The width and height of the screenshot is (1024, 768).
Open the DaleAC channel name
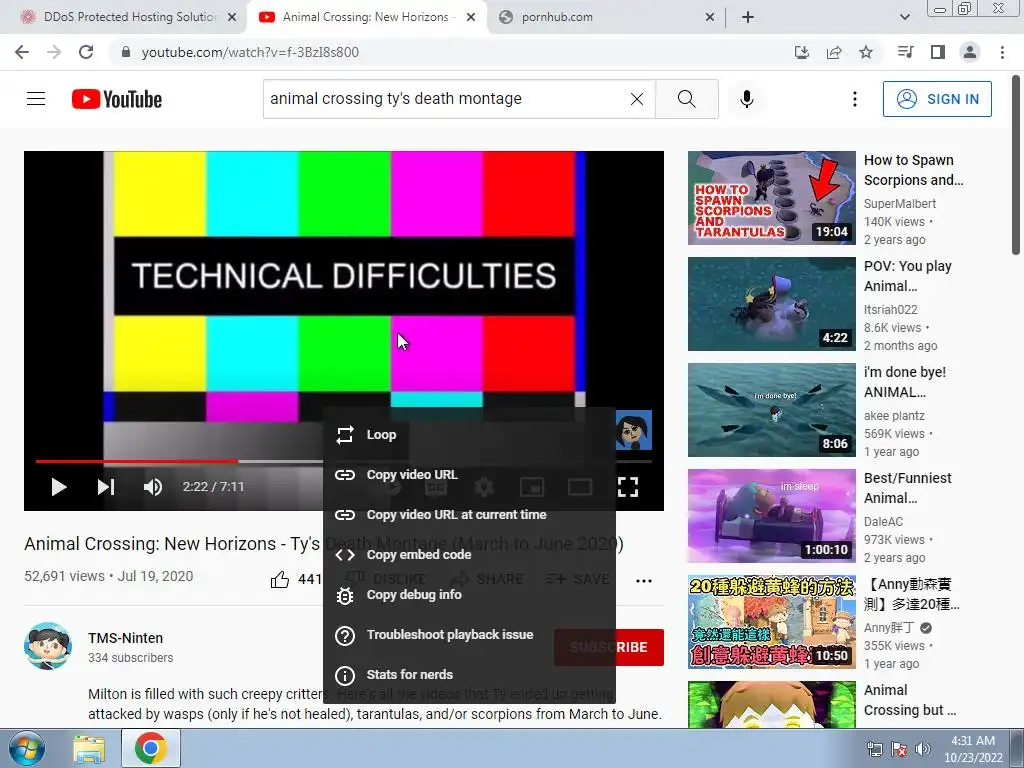pyautogui.click(x=884, y=522)
